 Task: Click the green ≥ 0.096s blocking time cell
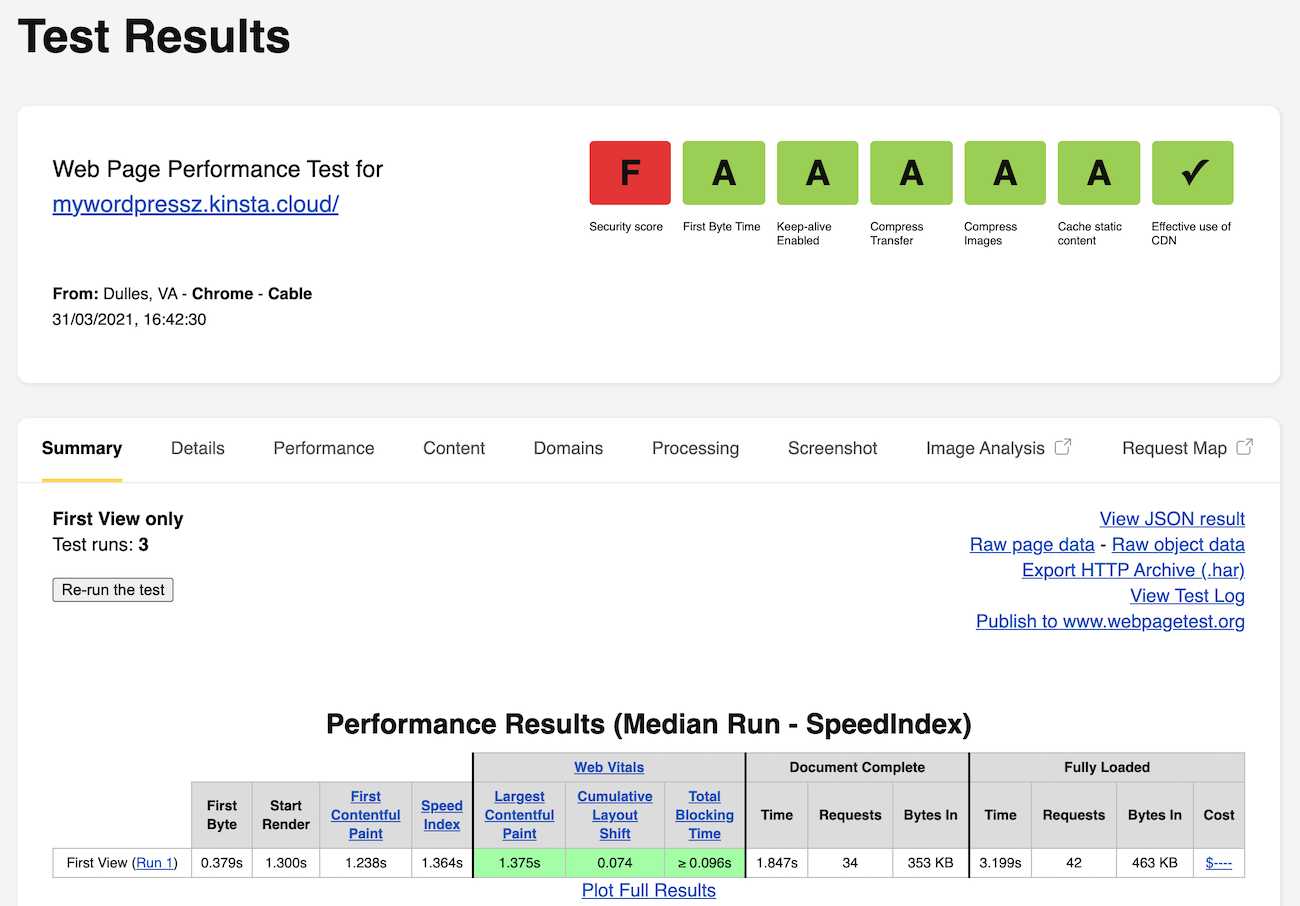point(704,863)
